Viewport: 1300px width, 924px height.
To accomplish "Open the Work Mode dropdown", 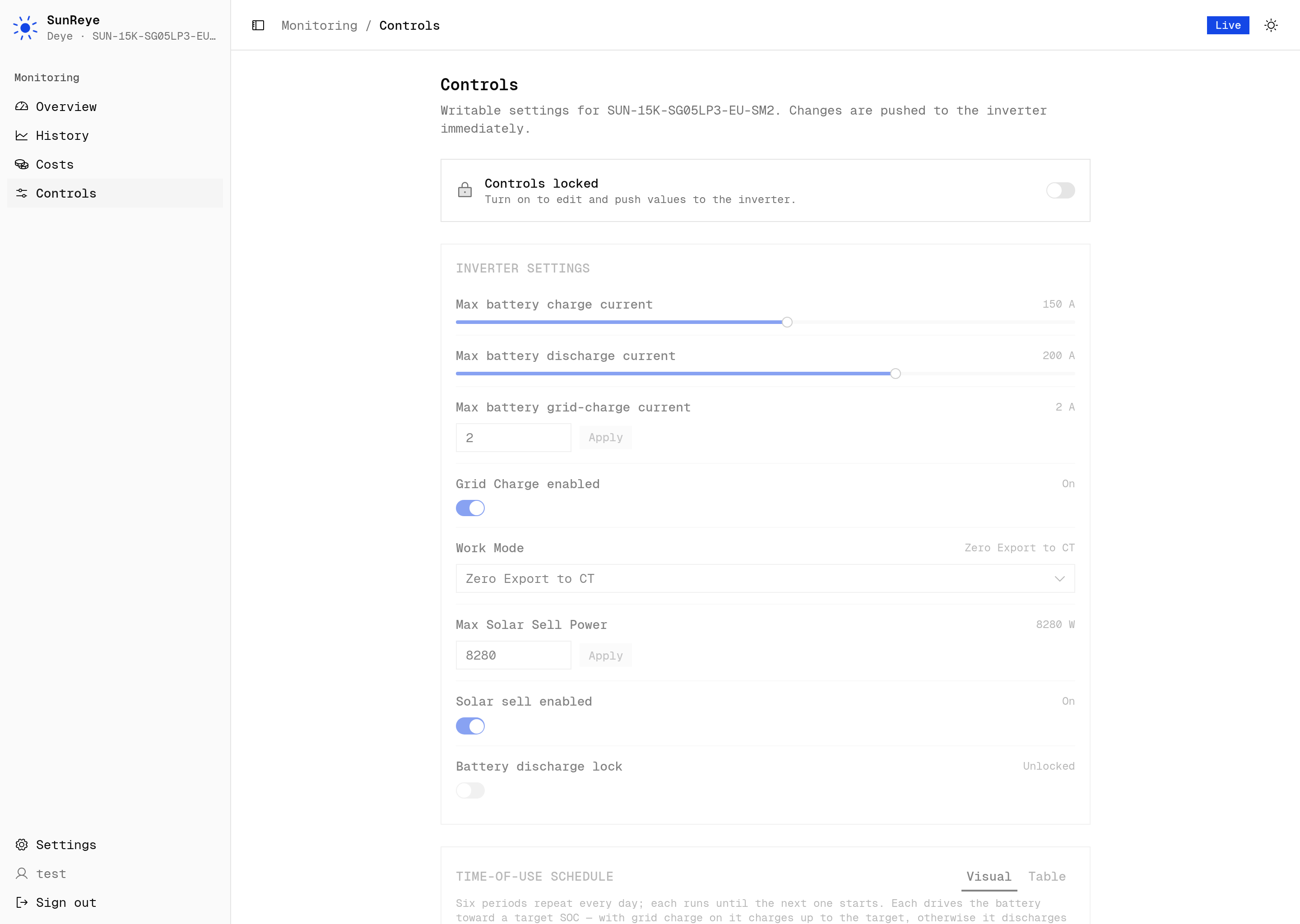I will 765,579.
